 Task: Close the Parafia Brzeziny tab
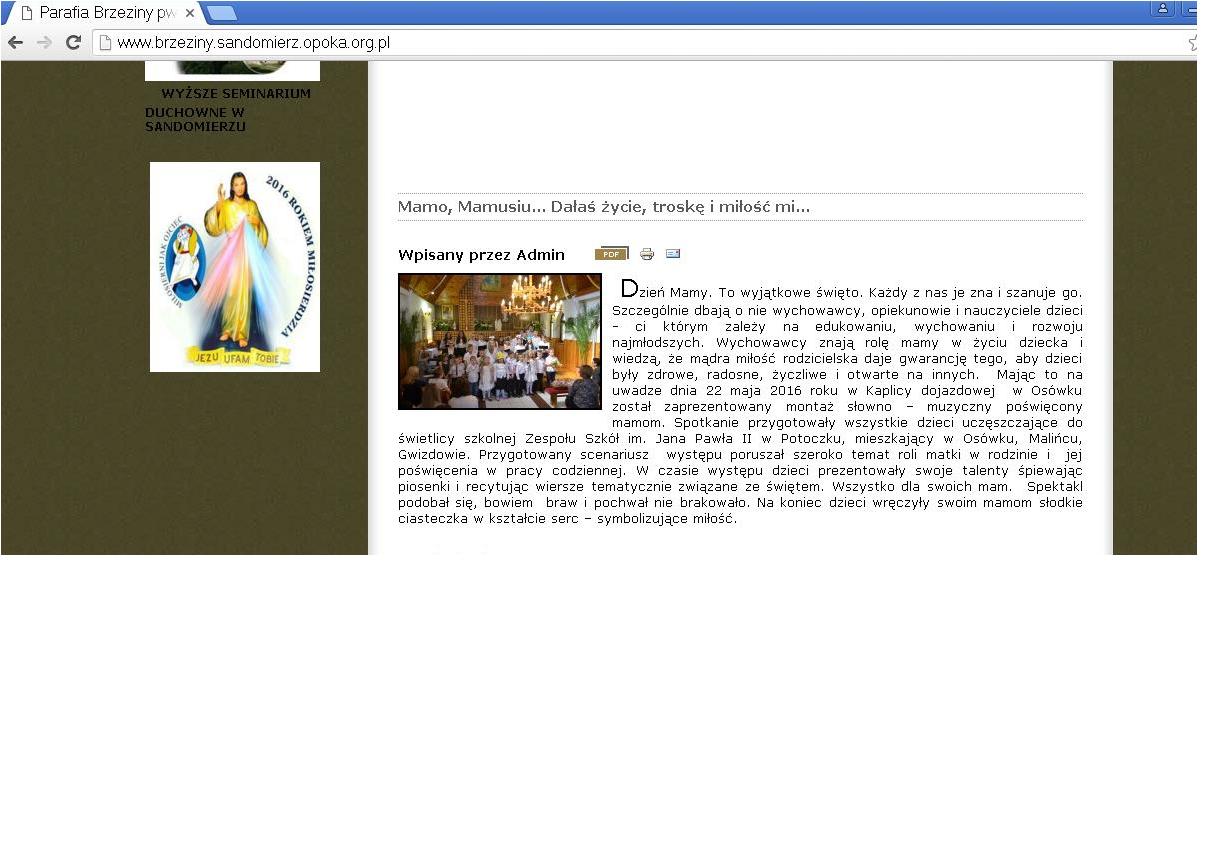point(190,13)
